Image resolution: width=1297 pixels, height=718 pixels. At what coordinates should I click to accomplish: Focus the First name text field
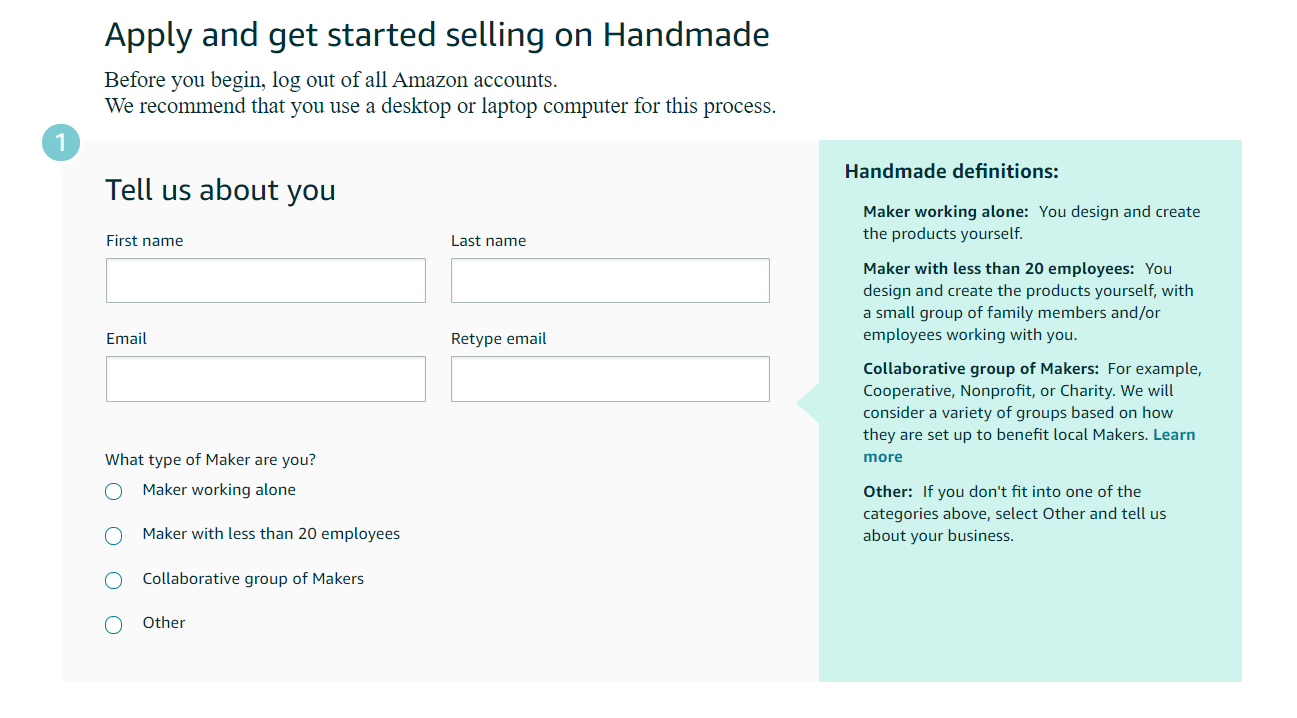click(x=265, y=281)
